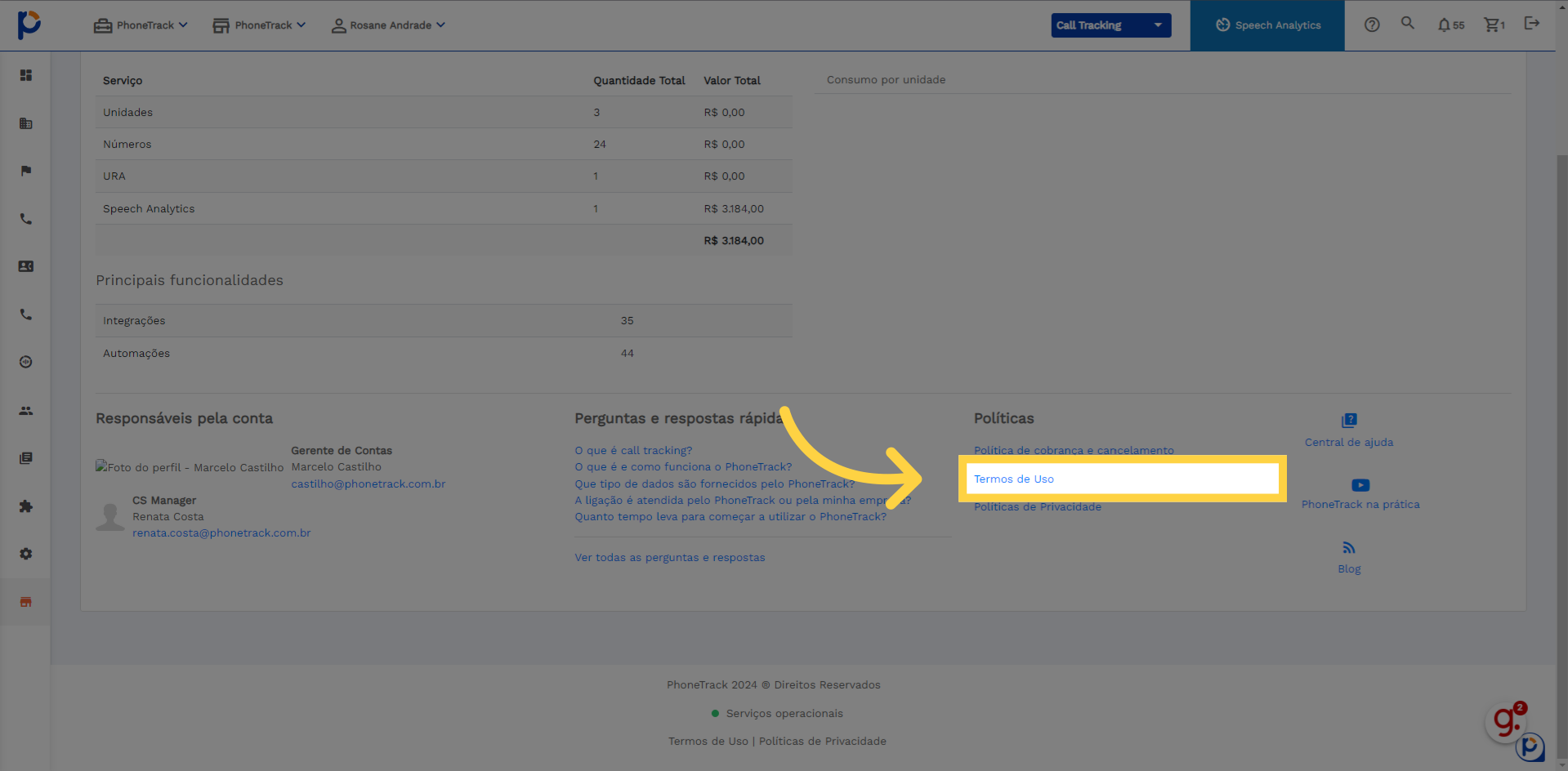Open the users group icon in sidebar

click(x=26, y=411)
